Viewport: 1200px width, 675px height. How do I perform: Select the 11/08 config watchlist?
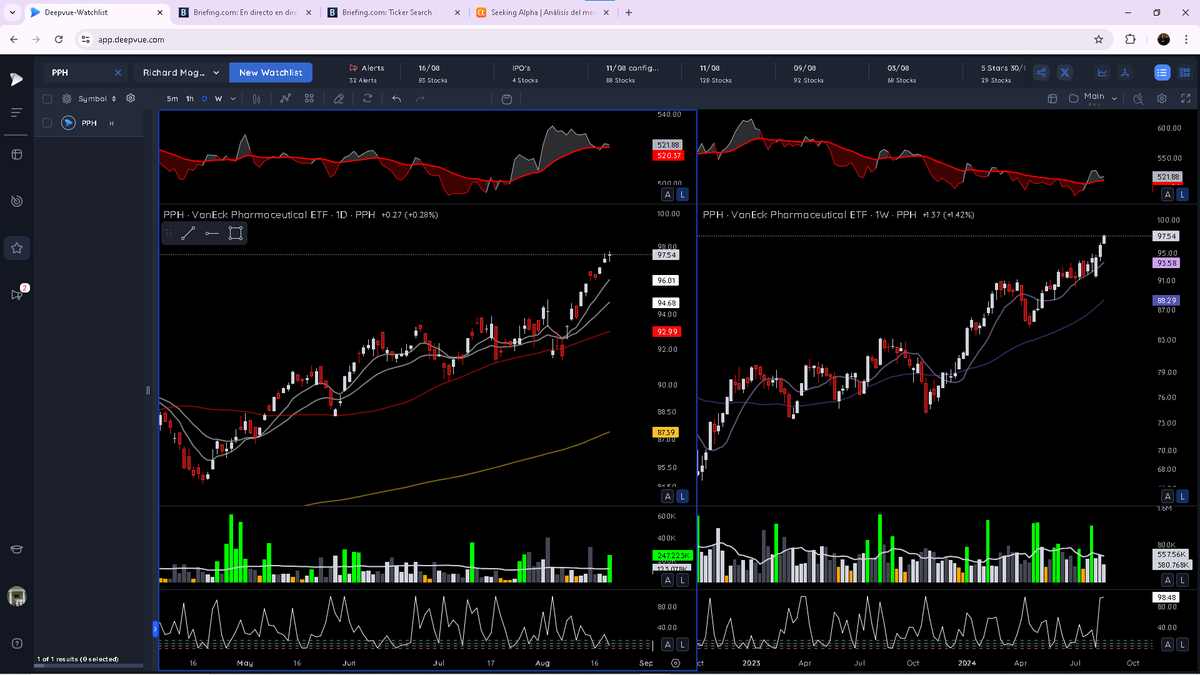pos(630,74)
